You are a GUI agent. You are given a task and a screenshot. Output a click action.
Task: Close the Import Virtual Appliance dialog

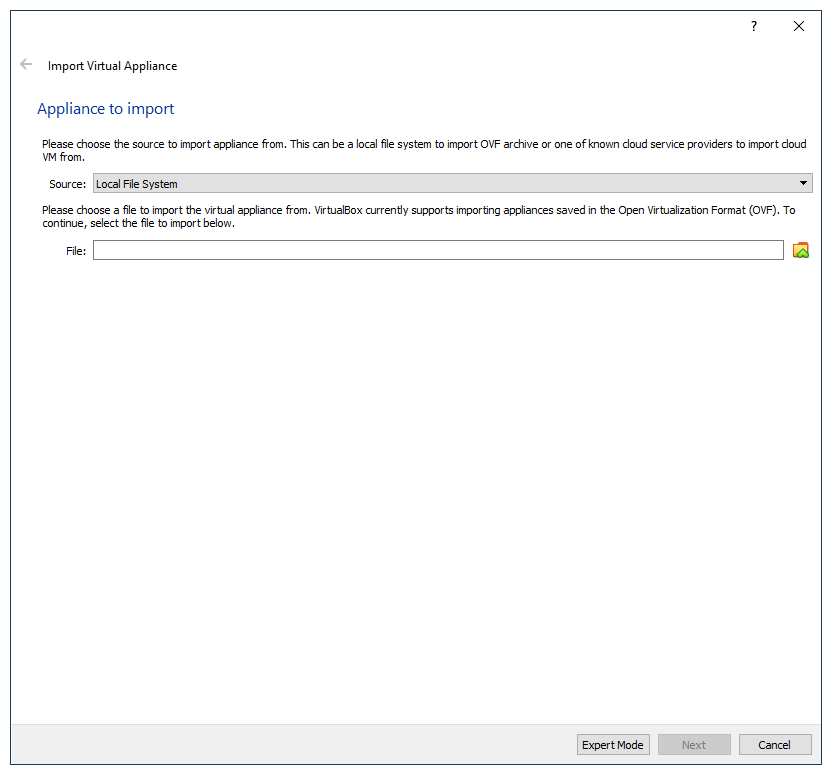(799, 26)
